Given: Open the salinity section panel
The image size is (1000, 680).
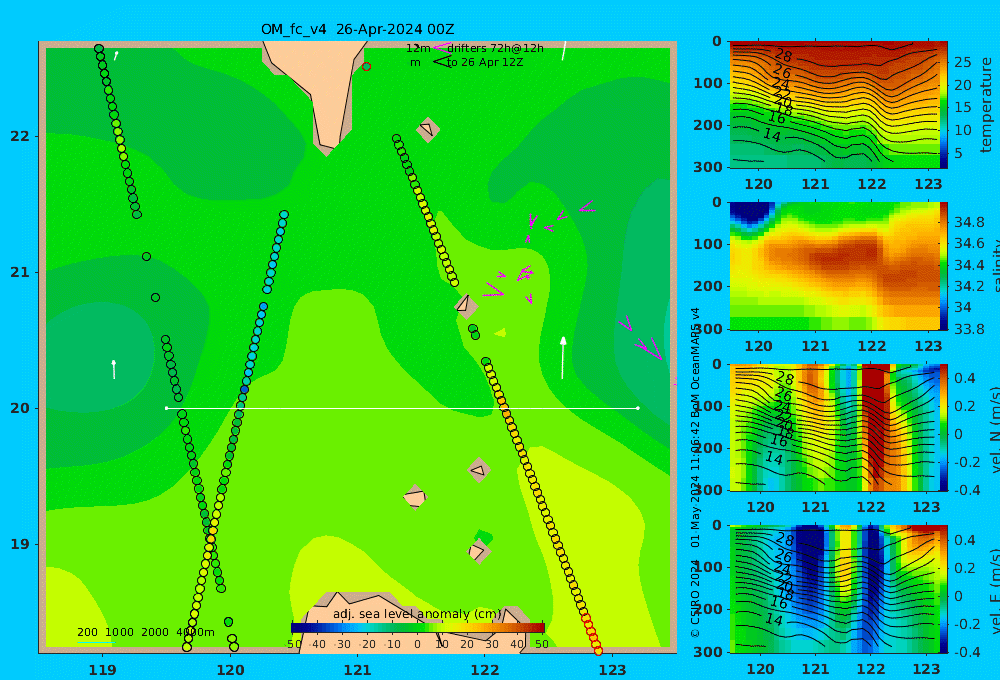Looking at the screenshot, I should tap(834, 266).
